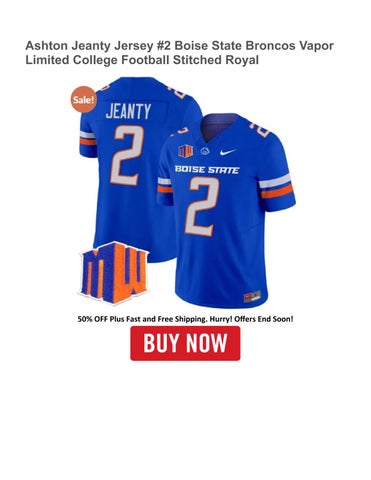The image size is (371, 480).
Task: Click the orange stripe on right sleeve
Action: coord(277,191)
